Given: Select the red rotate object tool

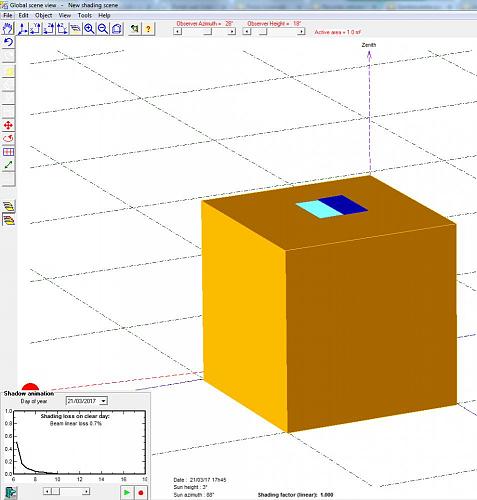Looking at the screenshot, I should point(9,138).
